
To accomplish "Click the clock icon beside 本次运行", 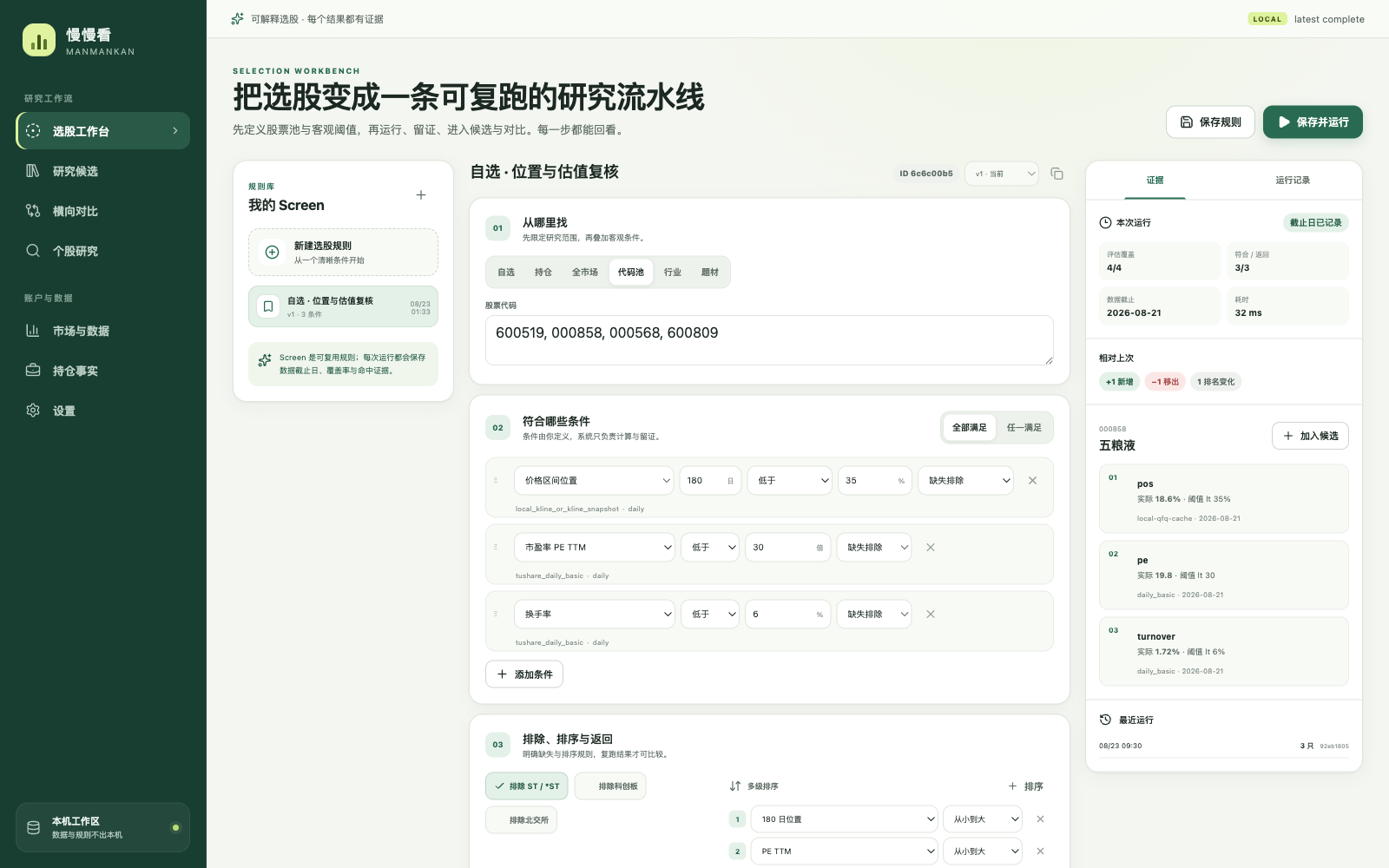I will point(1105,223).
